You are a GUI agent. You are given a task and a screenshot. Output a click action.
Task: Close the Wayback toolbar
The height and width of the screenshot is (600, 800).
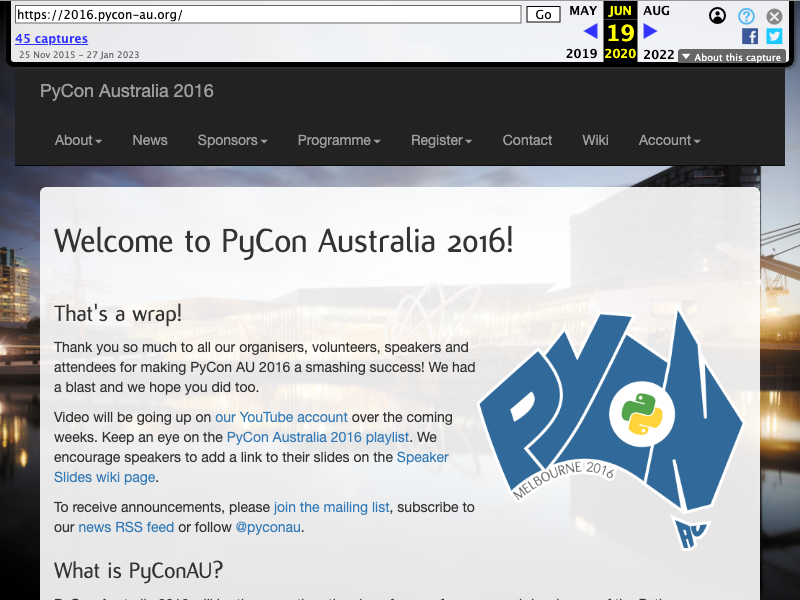click(x=774, y=16)
